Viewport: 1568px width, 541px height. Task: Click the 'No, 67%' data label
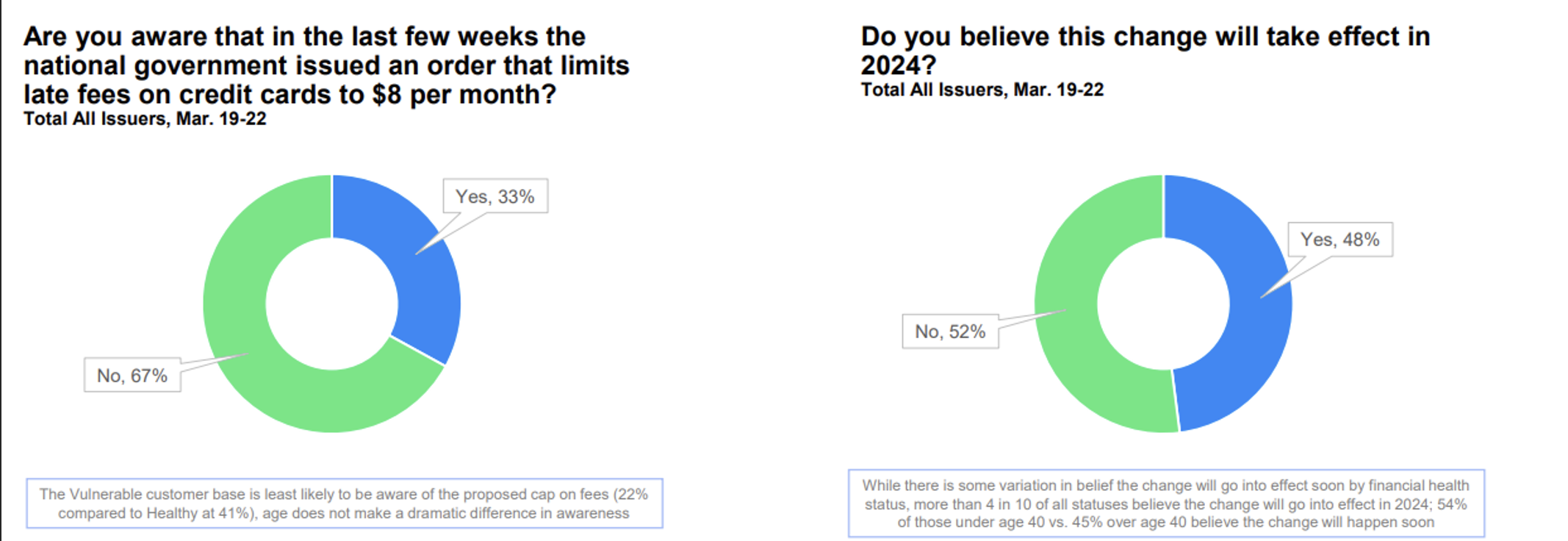[x=132, y=375]
